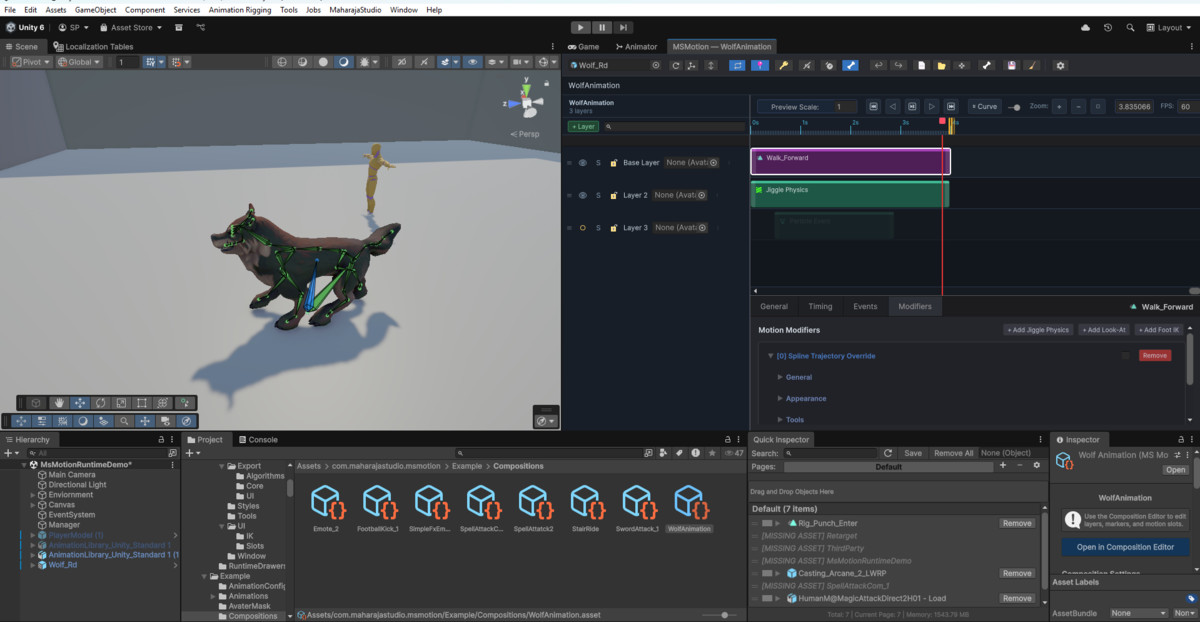Open the Pivot dropdown in Scene toolbar

coord(32,62)
